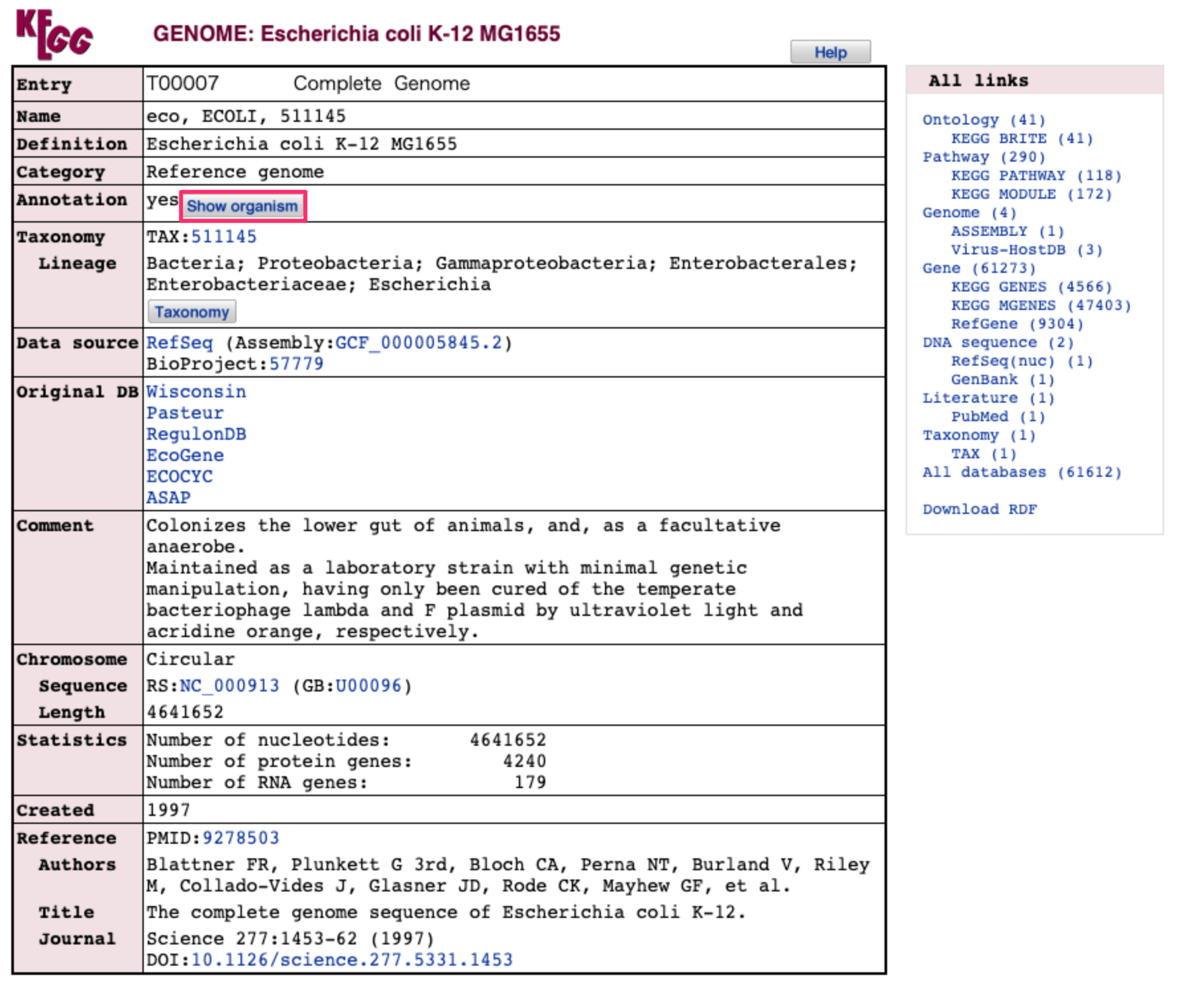Open the Taxonomy button under Lineage
This screenshot has height=1008, width=1178.
(x=191, y=312)
